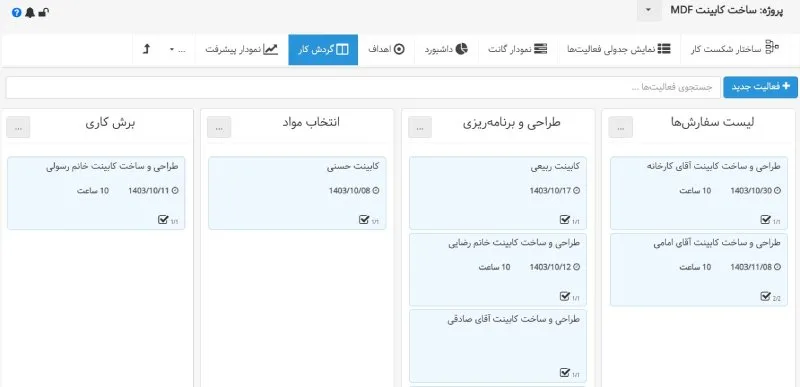Screen dimensions: 800x387
Task: Switch to نمایش جدولی فعالیت‌ها tab
Action: coord(619,49)
